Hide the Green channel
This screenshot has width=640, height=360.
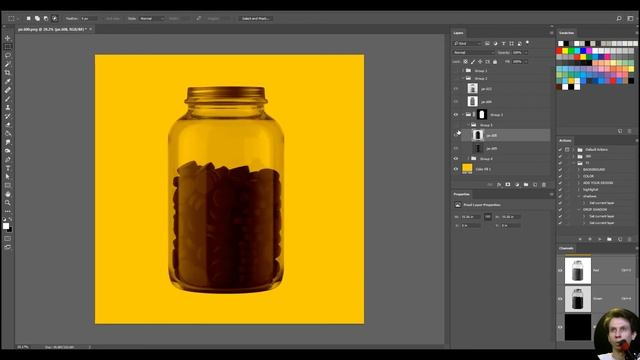click(x=560, y=299)
